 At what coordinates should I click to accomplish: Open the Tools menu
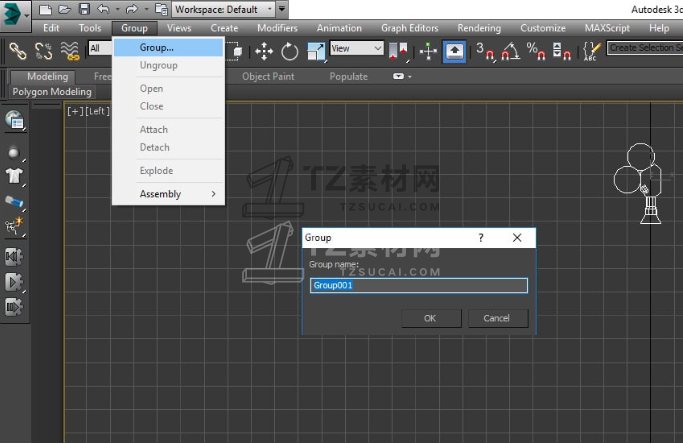pos(90,28)
